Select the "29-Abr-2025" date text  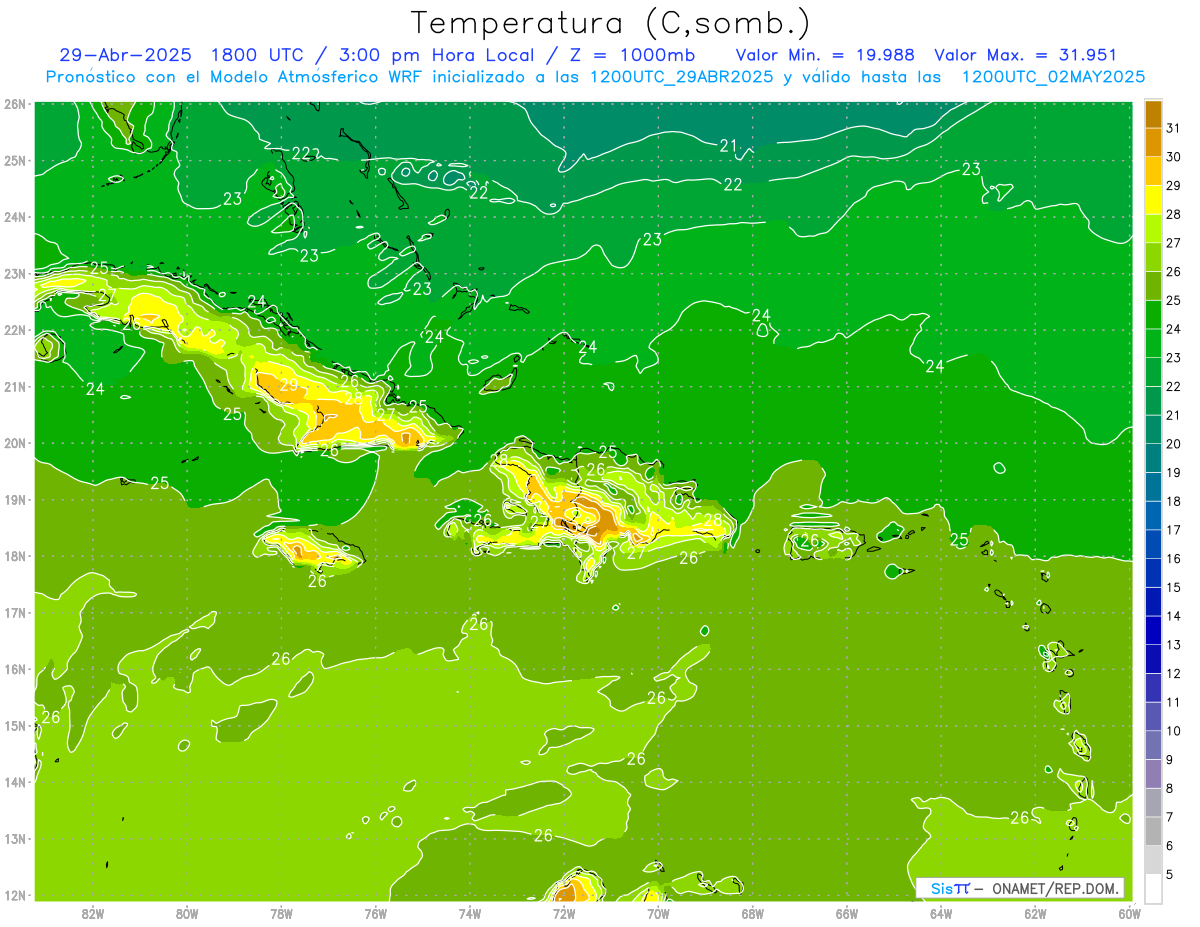point(125,55)
